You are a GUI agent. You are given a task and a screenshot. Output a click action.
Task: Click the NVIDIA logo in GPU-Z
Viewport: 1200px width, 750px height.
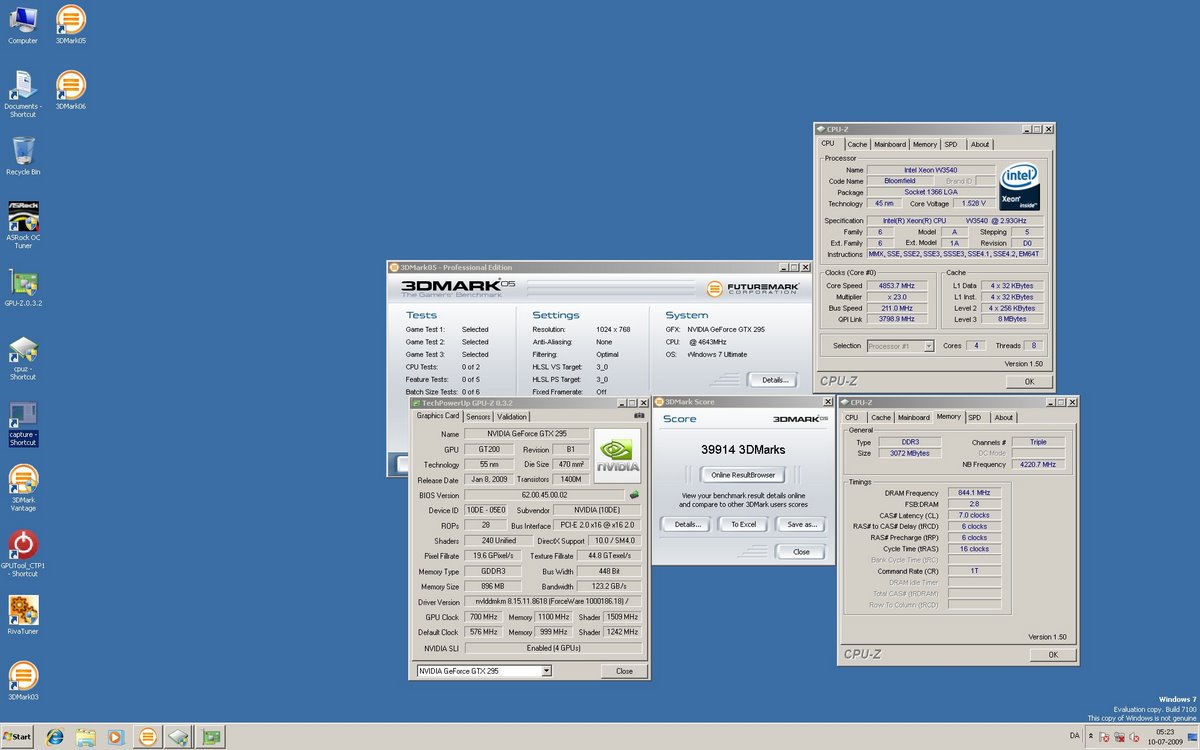tap(617, 456)
